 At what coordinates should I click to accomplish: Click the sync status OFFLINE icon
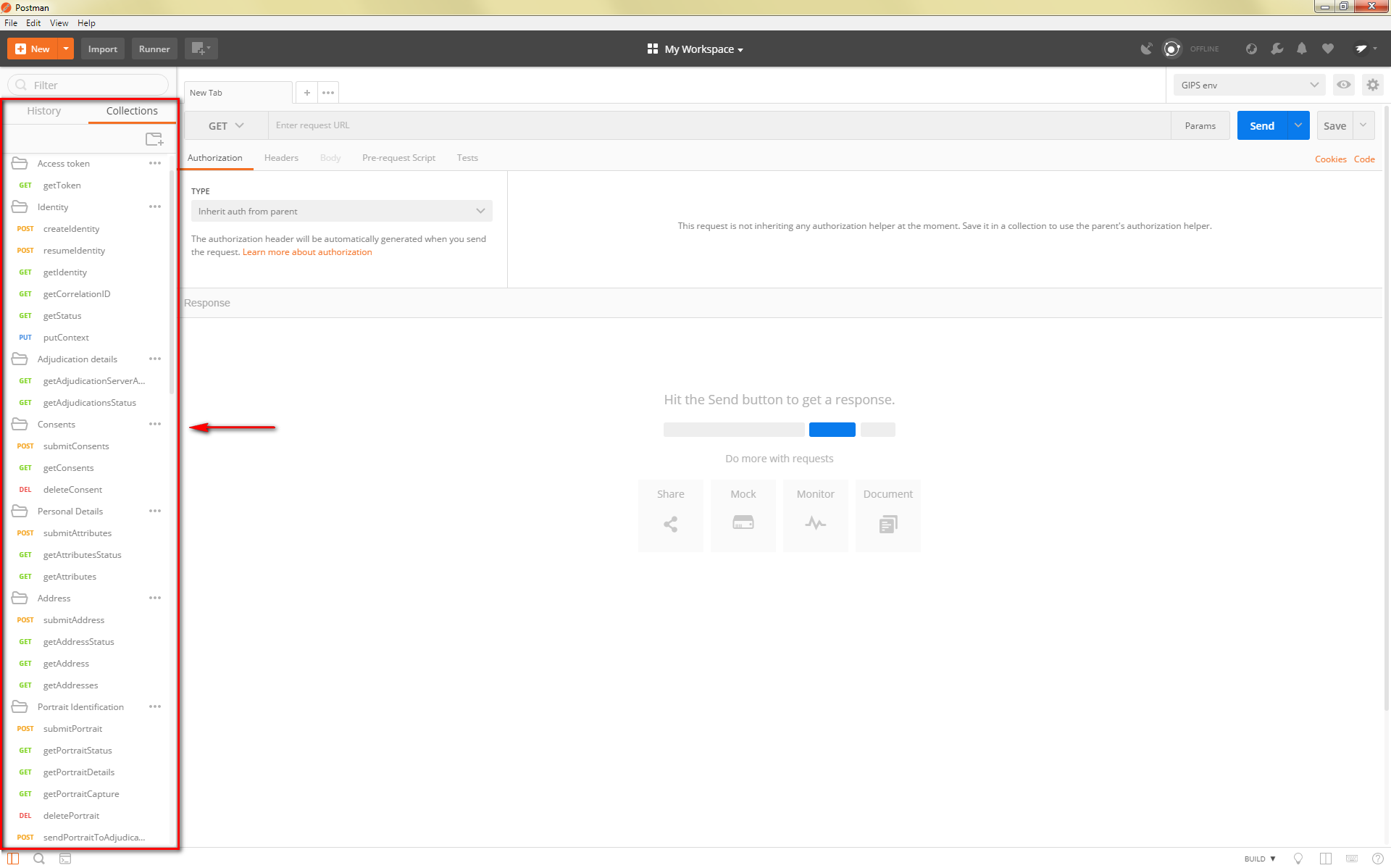coord(1171,49)
